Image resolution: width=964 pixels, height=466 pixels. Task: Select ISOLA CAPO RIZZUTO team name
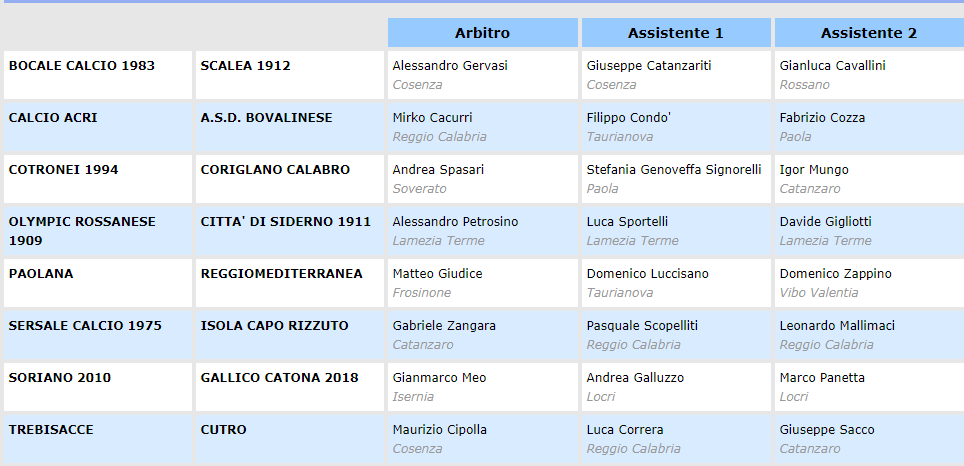click(x=275, y=326)
